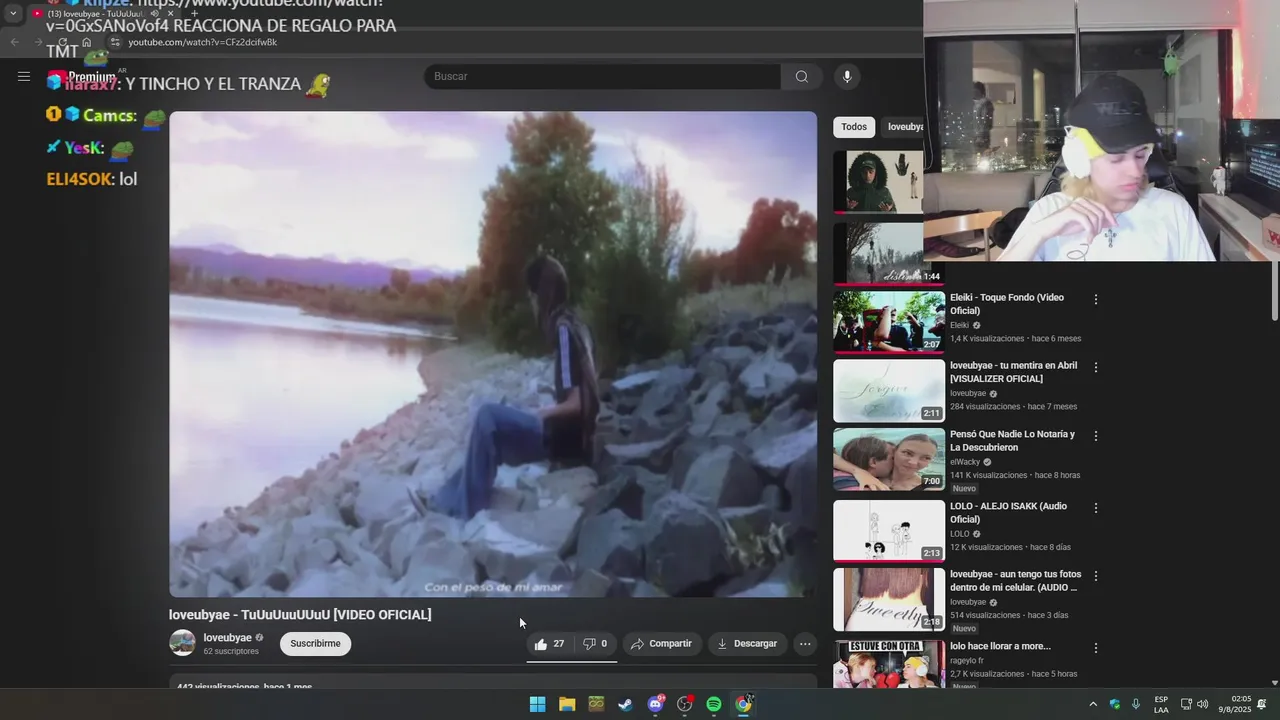
Task: Click elWacky channel name
Action: [x=965, y=462]
